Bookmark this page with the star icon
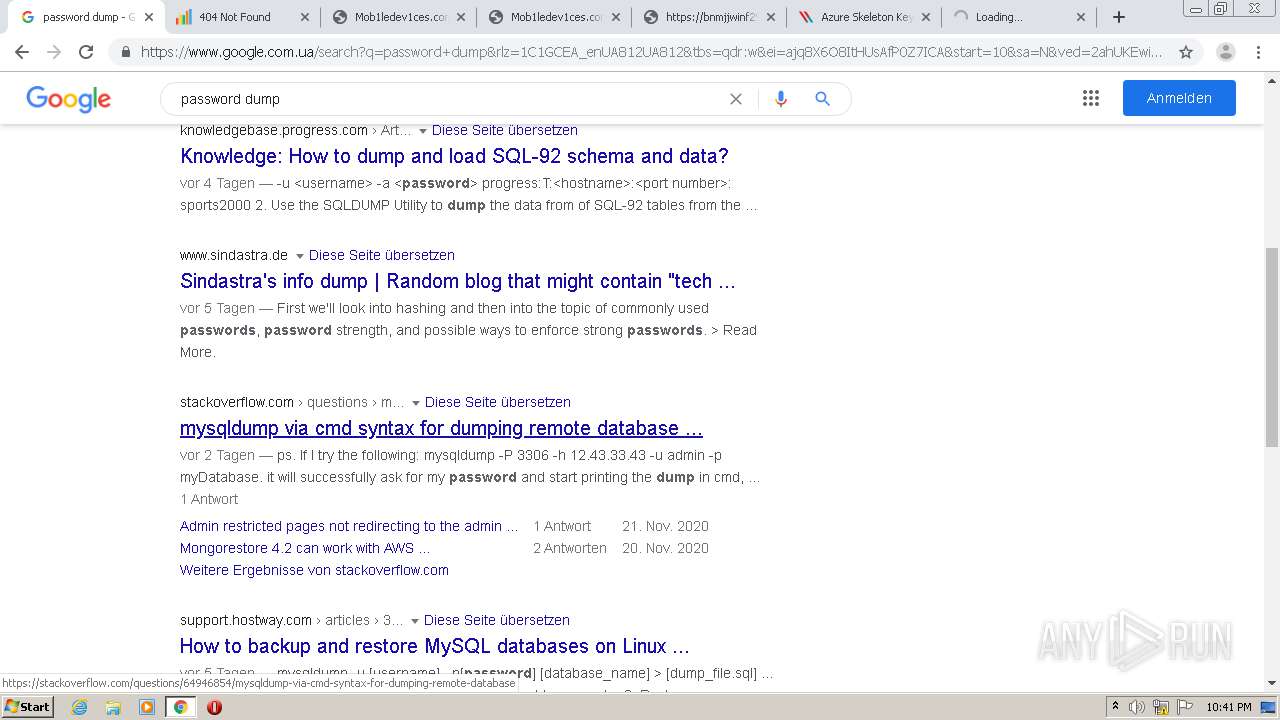Screen dimensions: 1280x720 (x=1186, y=52)
